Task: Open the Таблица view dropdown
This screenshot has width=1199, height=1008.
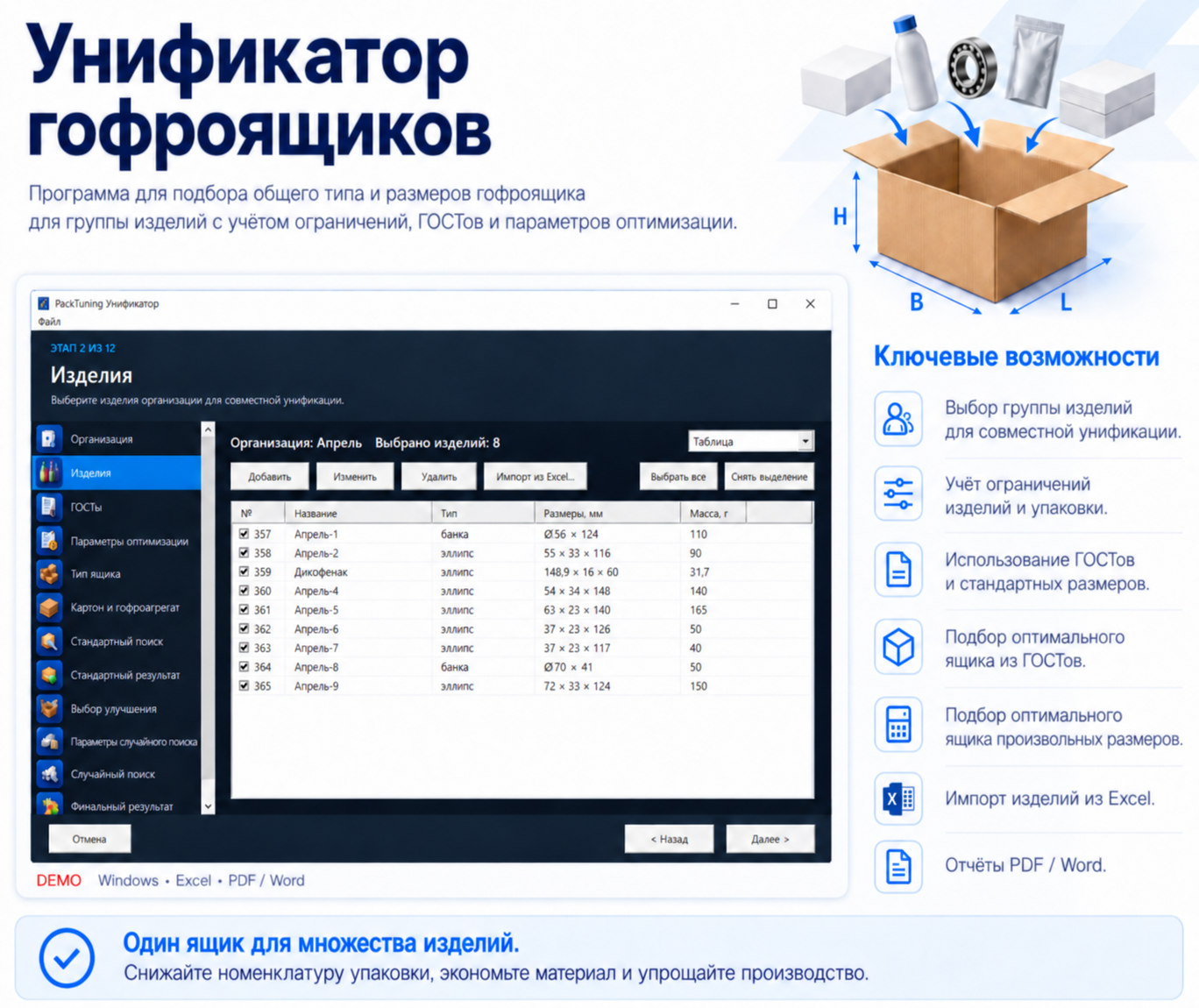Action: [750, 442]
